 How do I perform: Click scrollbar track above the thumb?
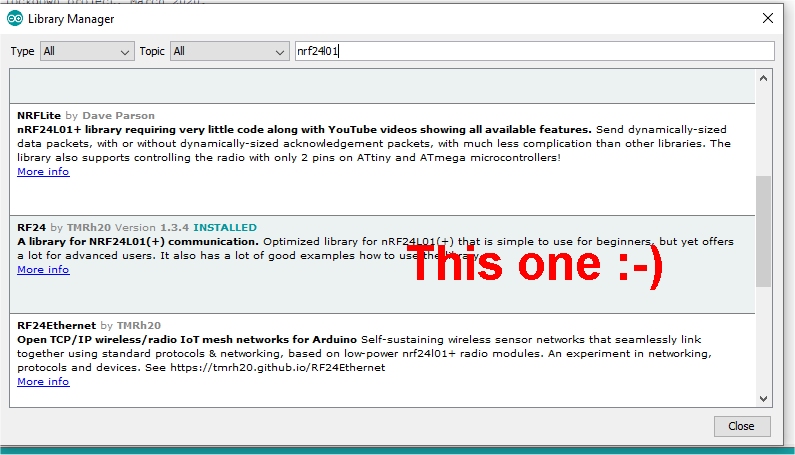[x=764, y=130]
